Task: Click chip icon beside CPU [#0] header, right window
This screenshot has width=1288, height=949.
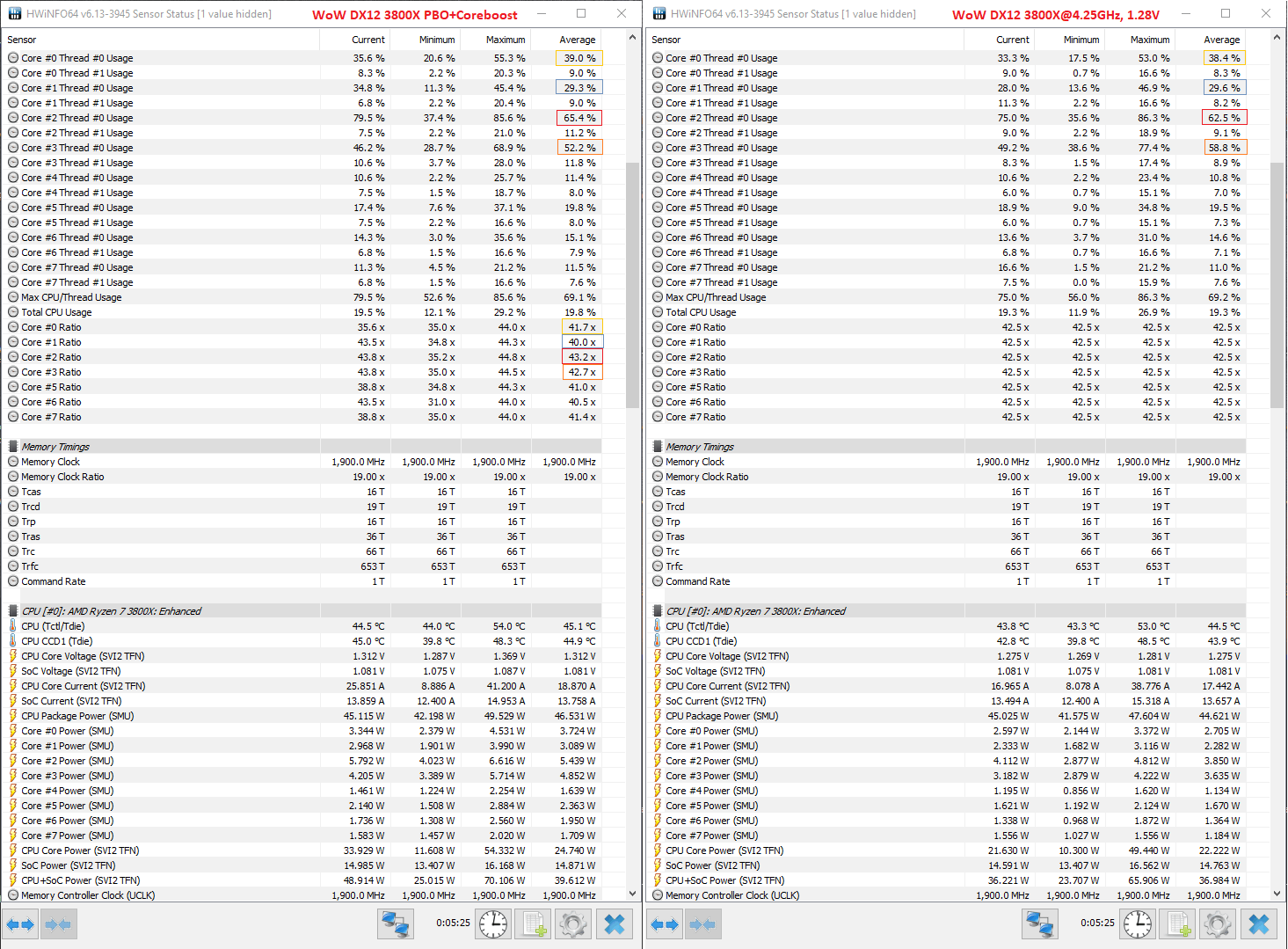Action: (658, 611)
